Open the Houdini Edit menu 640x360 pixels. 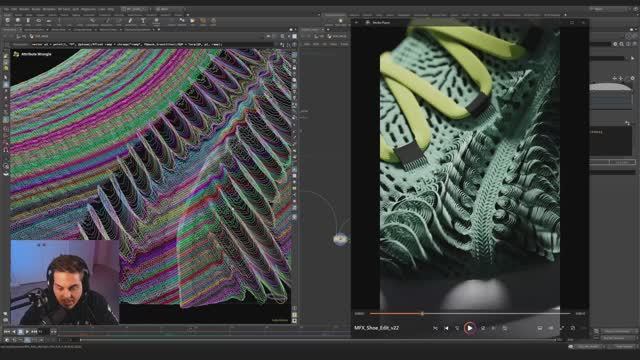pyautogui.click(x=14, y=9)
